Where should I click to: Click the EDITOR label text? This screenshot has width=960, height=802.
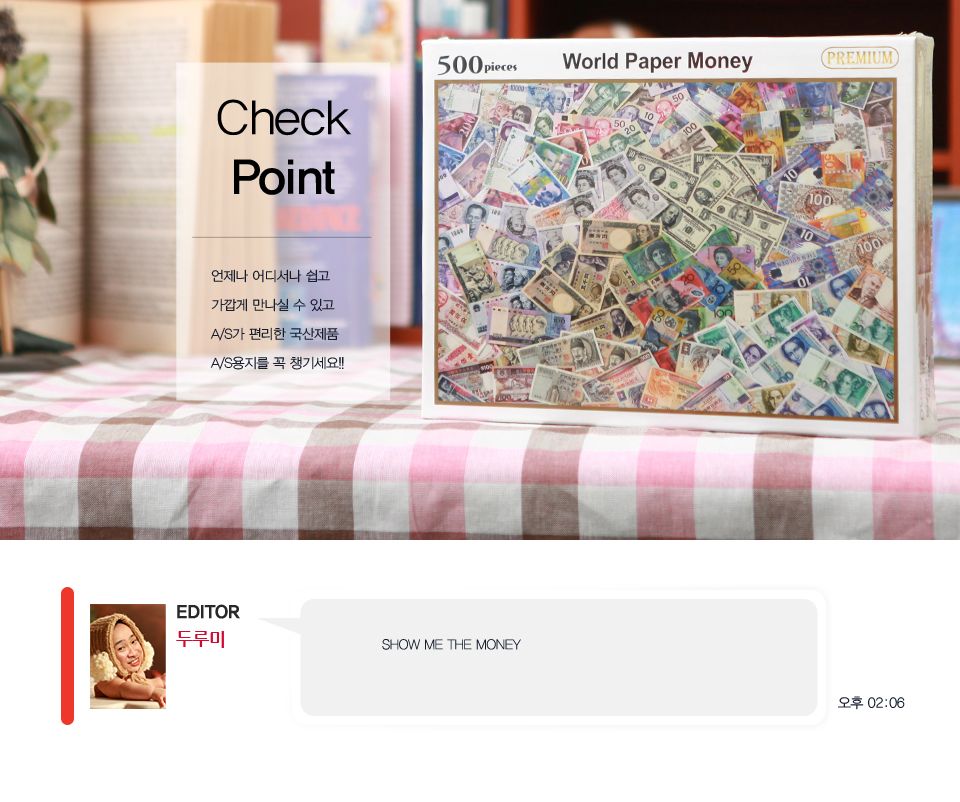coord(208,612)
